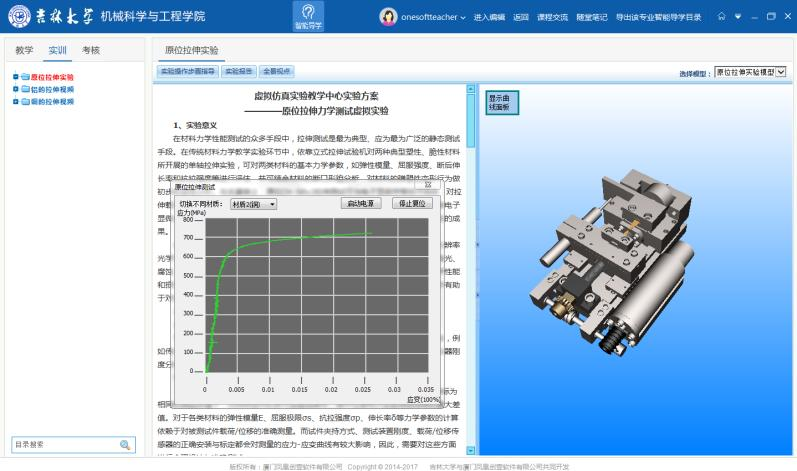Open the header dropdown triangle menu icon
797x471 pixels.
pos(738,17)
